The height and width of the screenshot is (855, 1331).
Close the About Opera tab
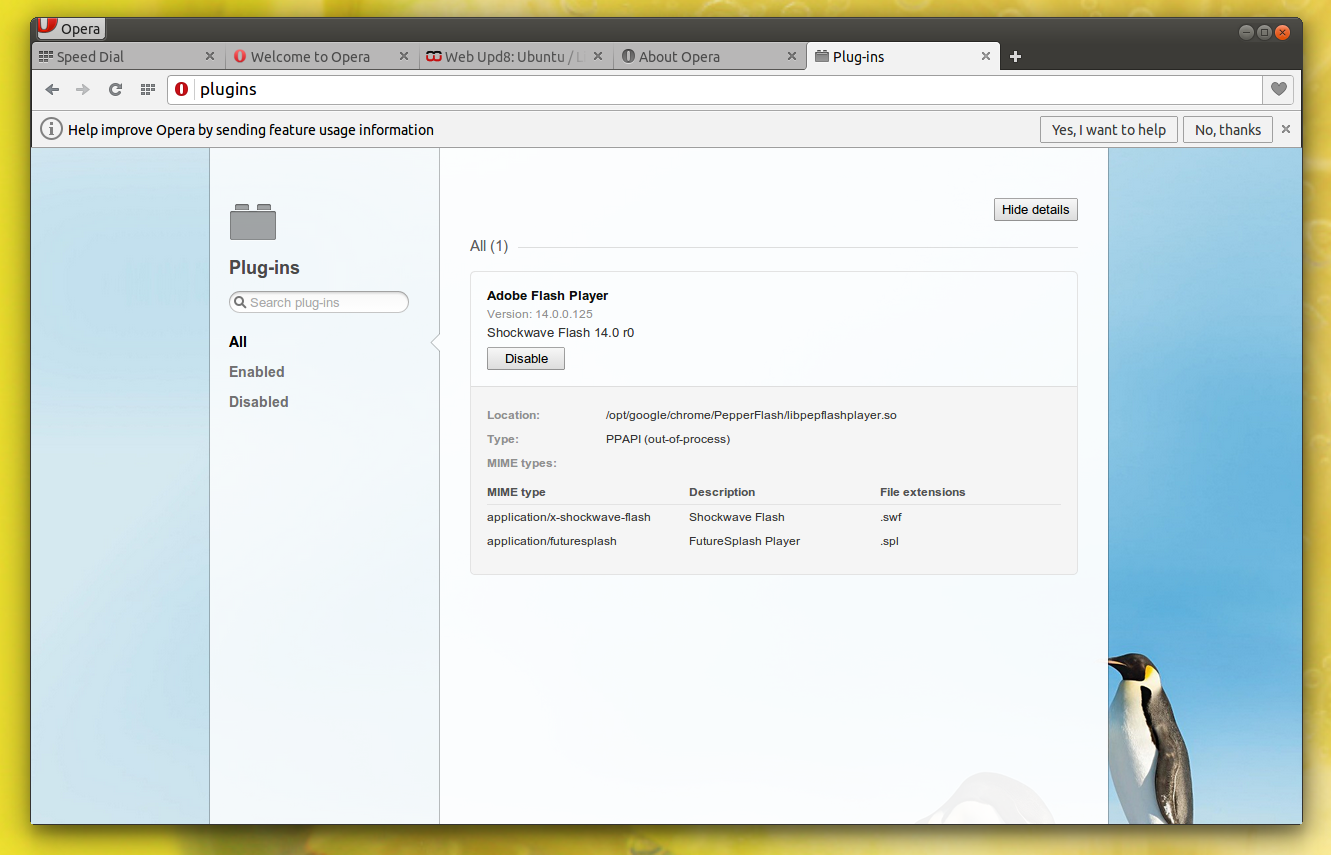coord(792,57)
